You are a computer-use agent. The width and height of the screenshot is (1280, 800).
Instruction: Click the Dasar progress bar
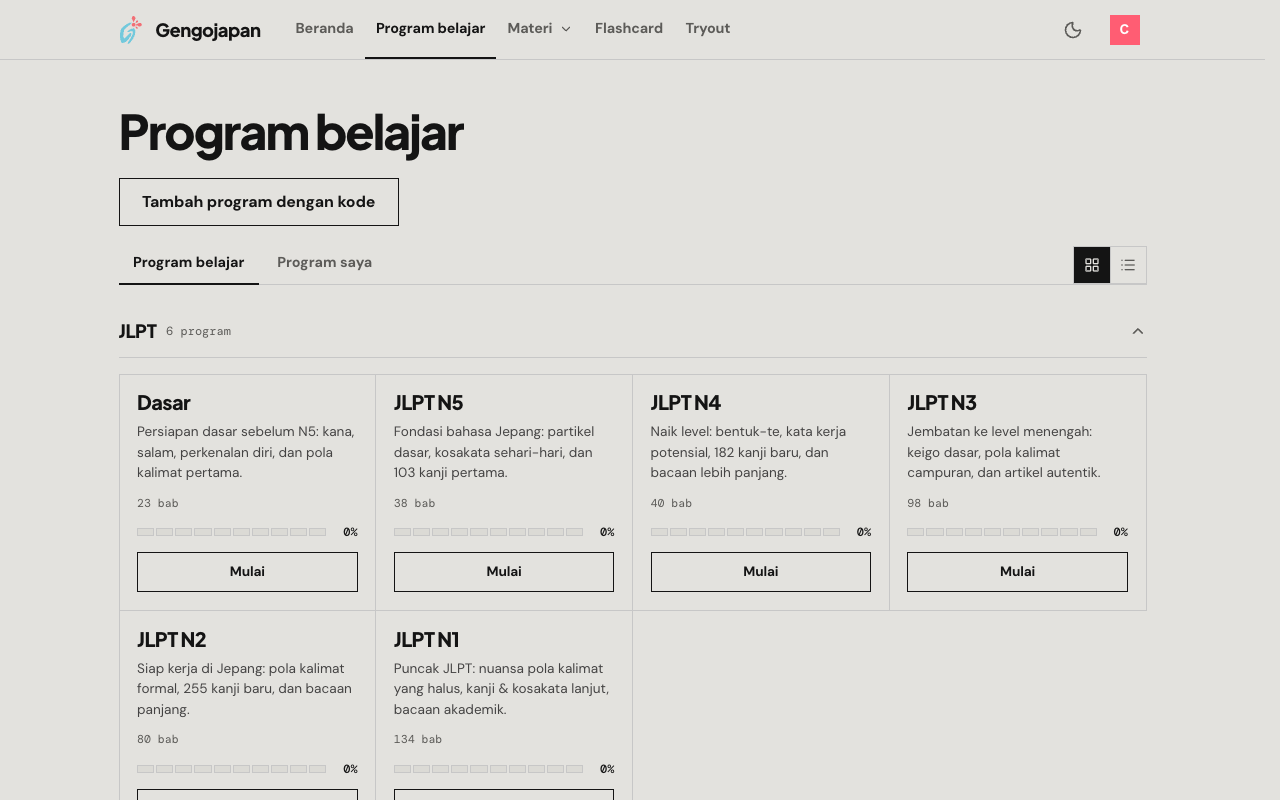(x=232, y=532)
